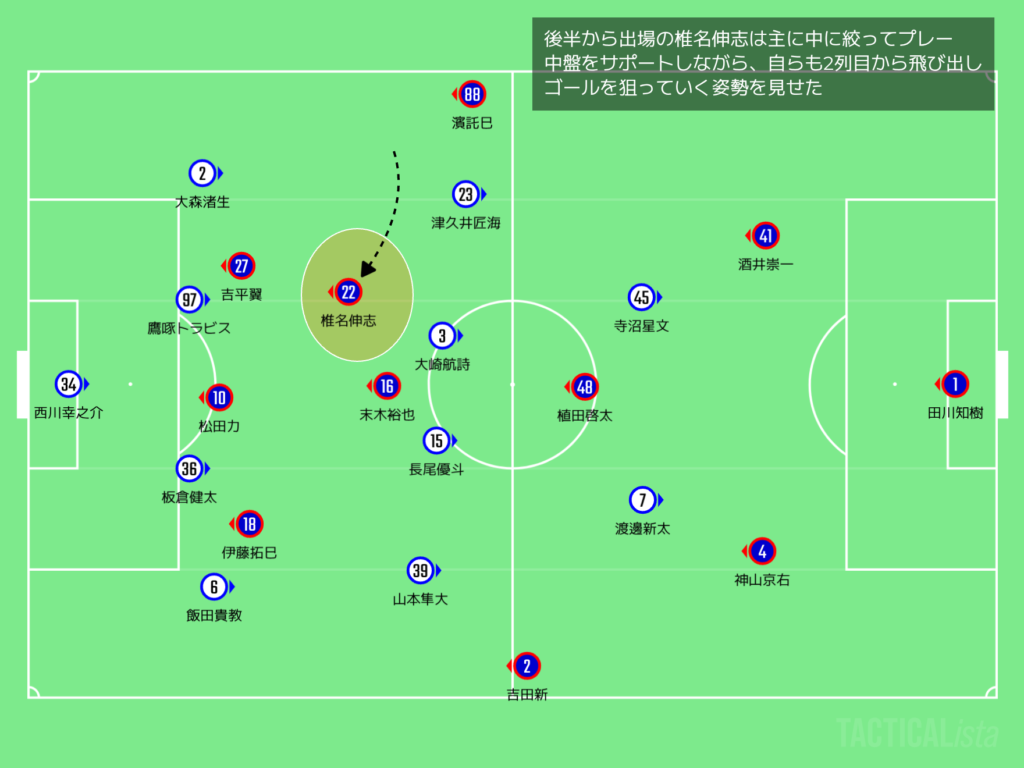
Task: Select goalkeeper marker number 1
Action: pos(956,384)
